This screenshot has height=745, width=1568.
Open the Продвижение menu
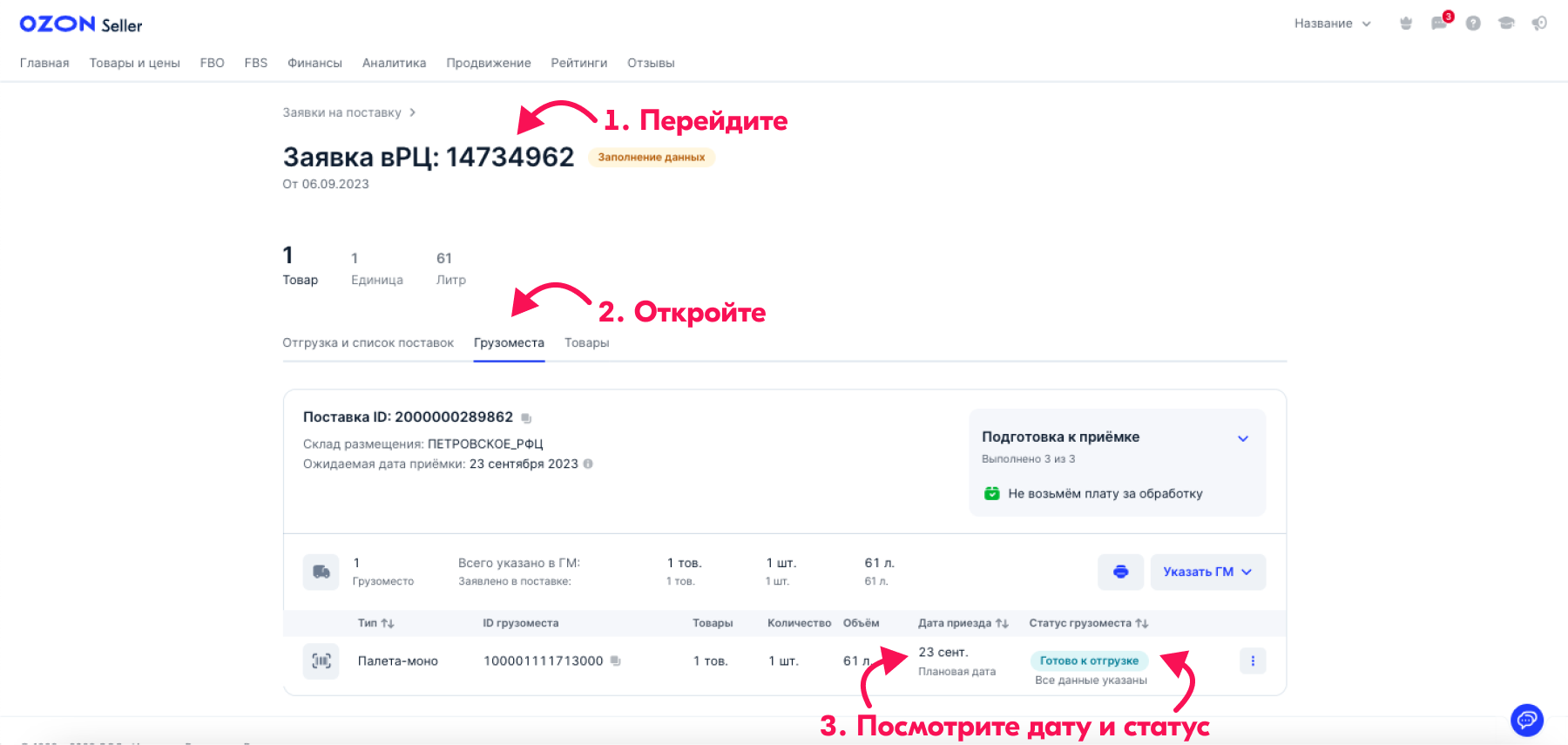pyautogui.click(x=489, y=63)
